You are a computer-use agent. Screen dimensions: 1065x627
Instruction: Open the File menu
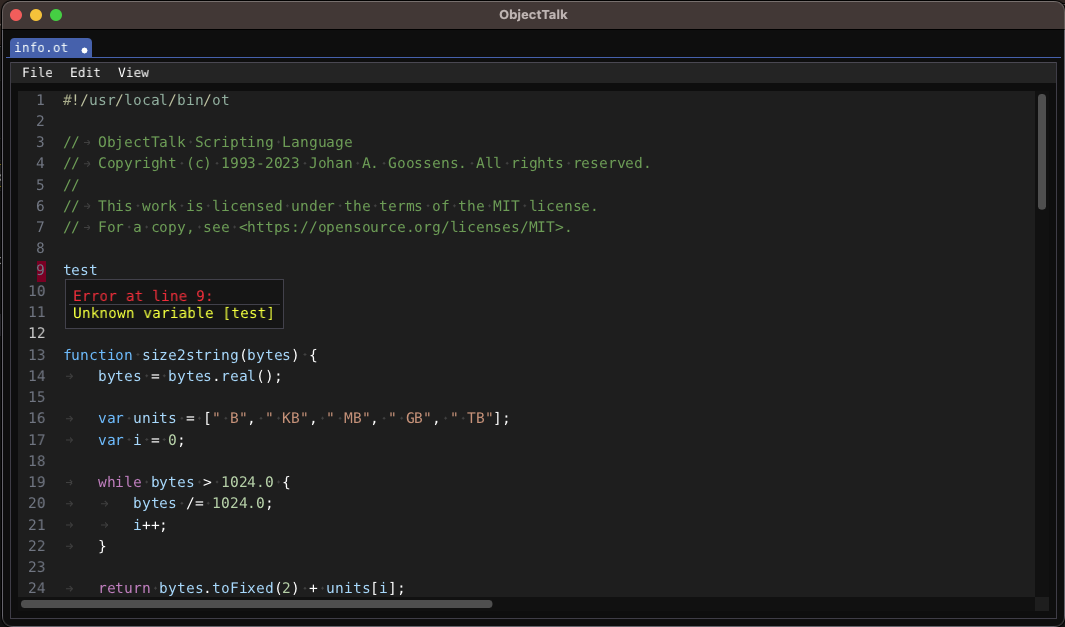[37, 73]
